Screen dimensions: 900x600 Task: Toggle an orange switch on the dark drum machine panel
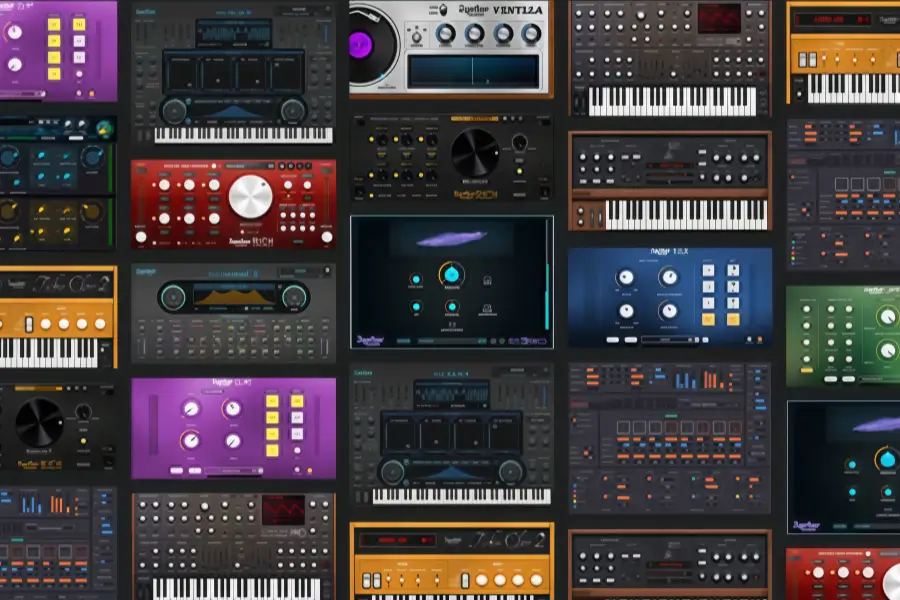(x=622, y=438)
